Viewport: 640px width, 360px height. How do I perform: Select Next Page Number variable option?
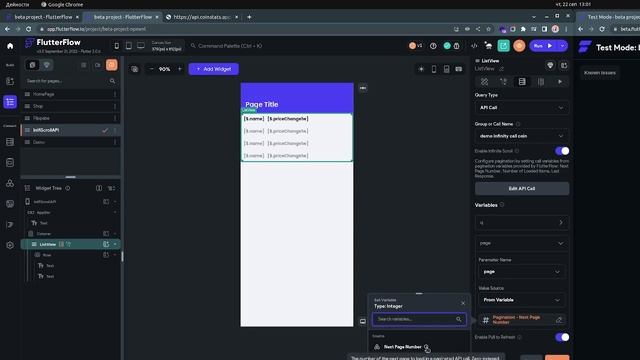click(402, 347)
